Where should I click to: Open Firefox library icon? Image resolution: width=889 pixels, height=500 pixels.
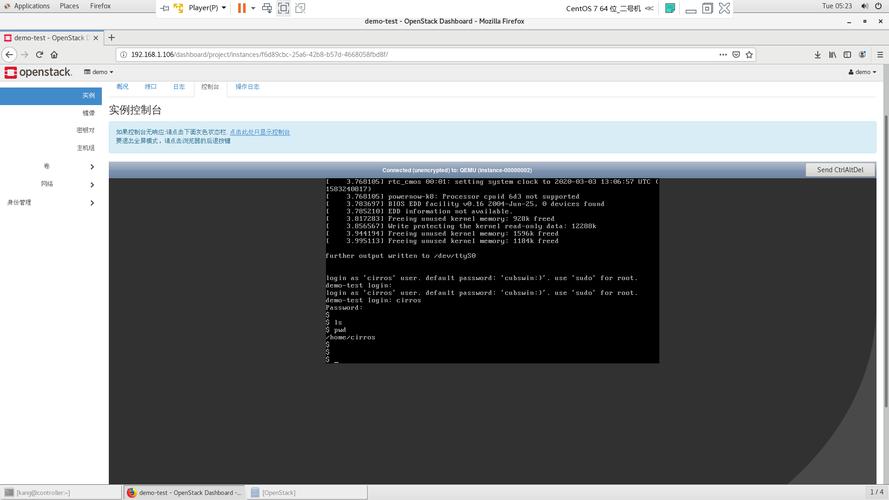click(x=832, y=54)
